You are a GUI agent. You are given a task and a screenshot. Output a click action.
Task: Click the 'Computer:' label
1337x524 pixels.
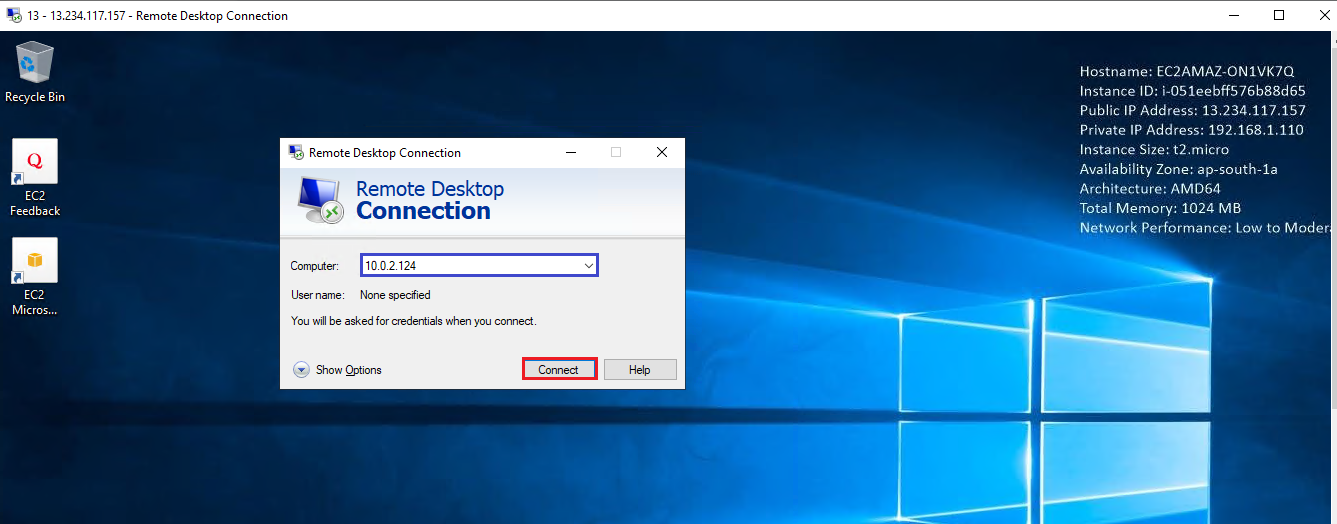click(x=315, y=266)
